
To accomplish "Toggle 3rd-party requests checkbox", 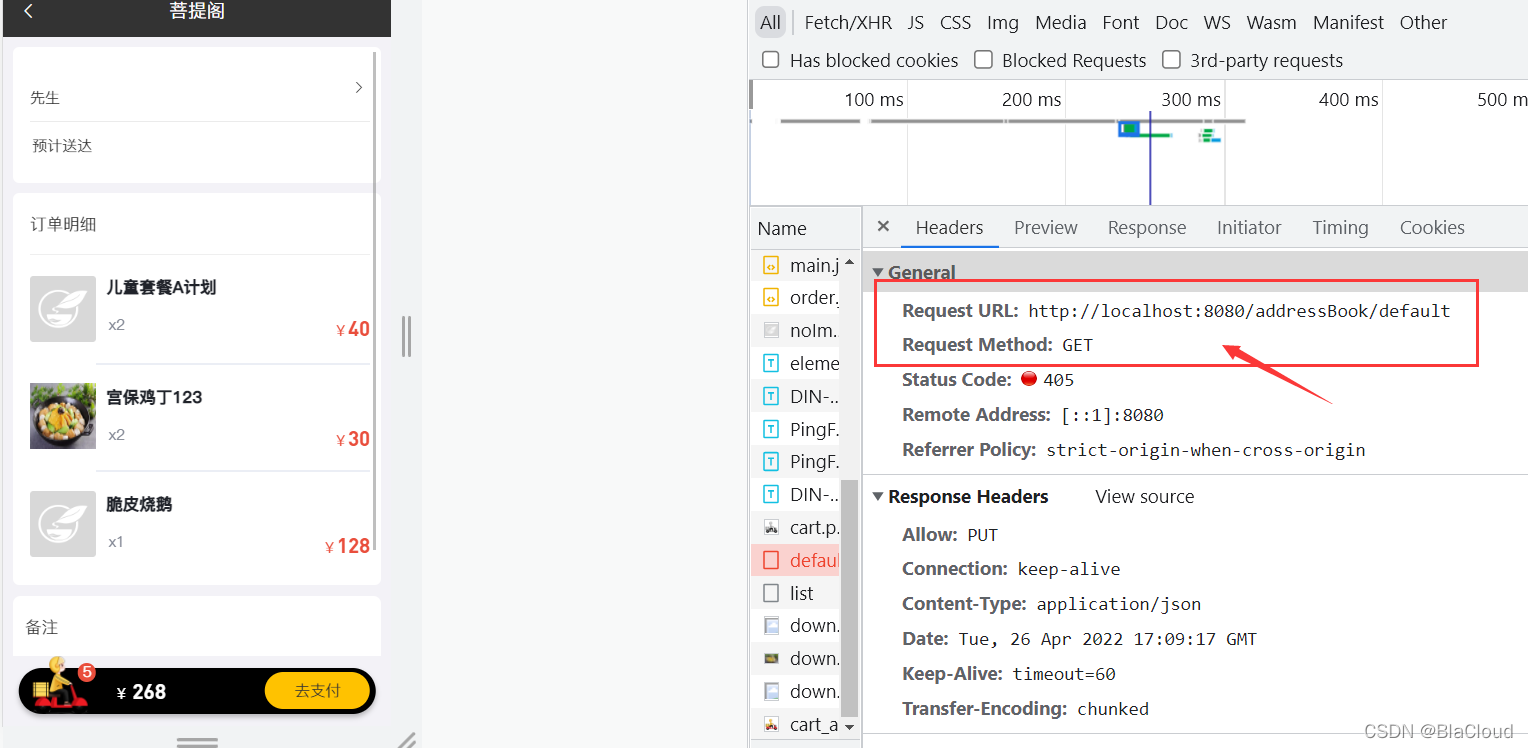I will 1171,60.
